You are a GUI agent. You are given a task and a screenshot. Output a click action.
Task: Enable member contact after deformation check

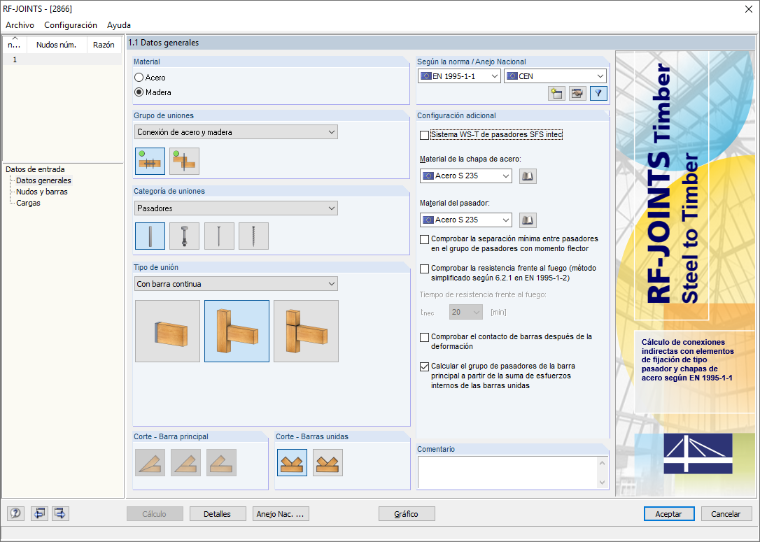[425, 337]
